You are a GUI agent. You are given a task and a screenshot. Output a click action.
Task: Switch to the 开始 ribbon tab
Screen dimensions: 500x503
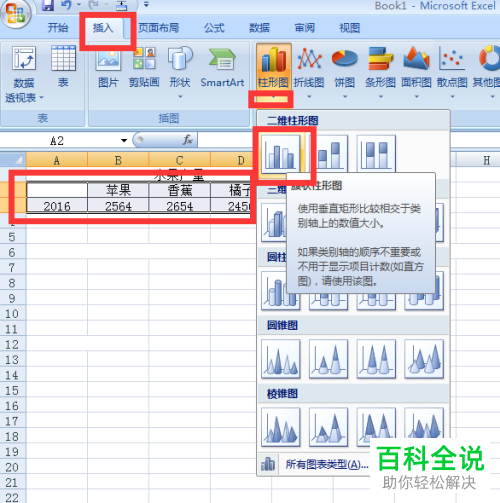coord(58,28)
